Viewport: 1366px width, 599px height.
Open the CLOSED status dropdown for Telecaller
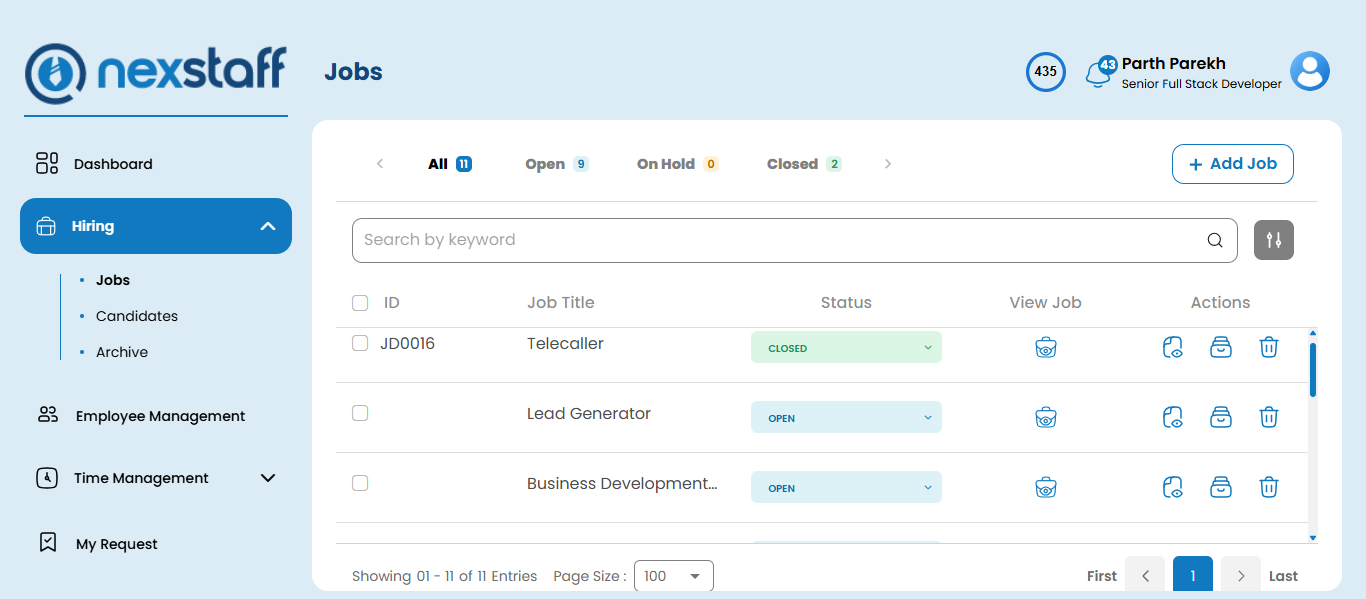tap(846, 347)
